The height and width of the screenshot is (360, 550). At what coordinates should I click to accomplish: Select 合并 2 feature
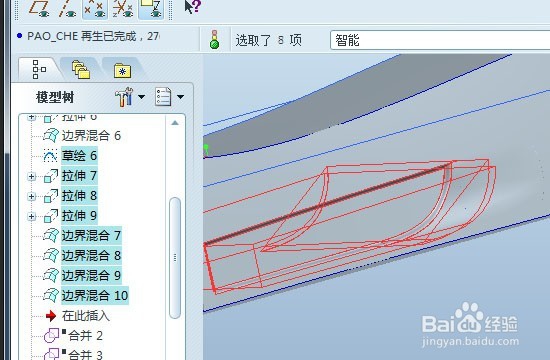[85, 336]
